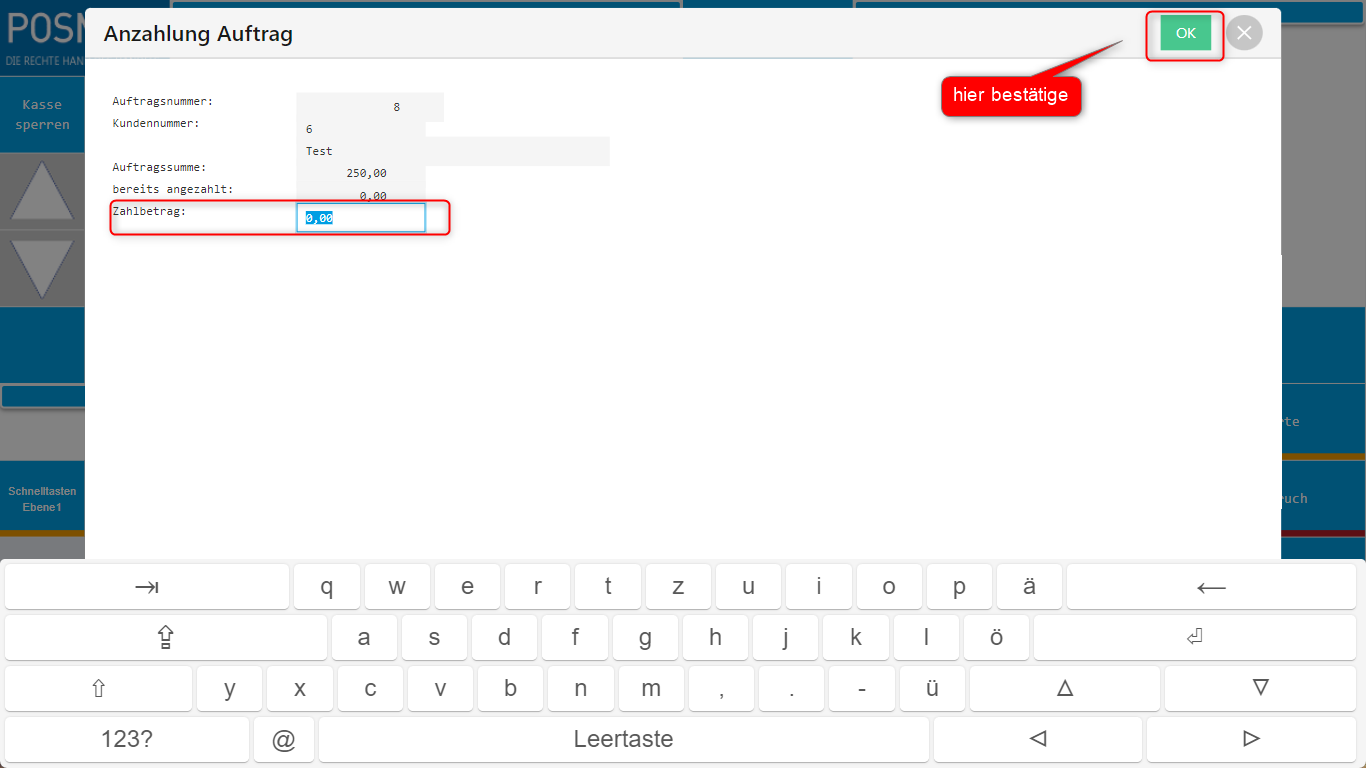The image size is (1366, 768).
Task: Click Kasse sperren in the sidebar
Action: coord(42,115)
